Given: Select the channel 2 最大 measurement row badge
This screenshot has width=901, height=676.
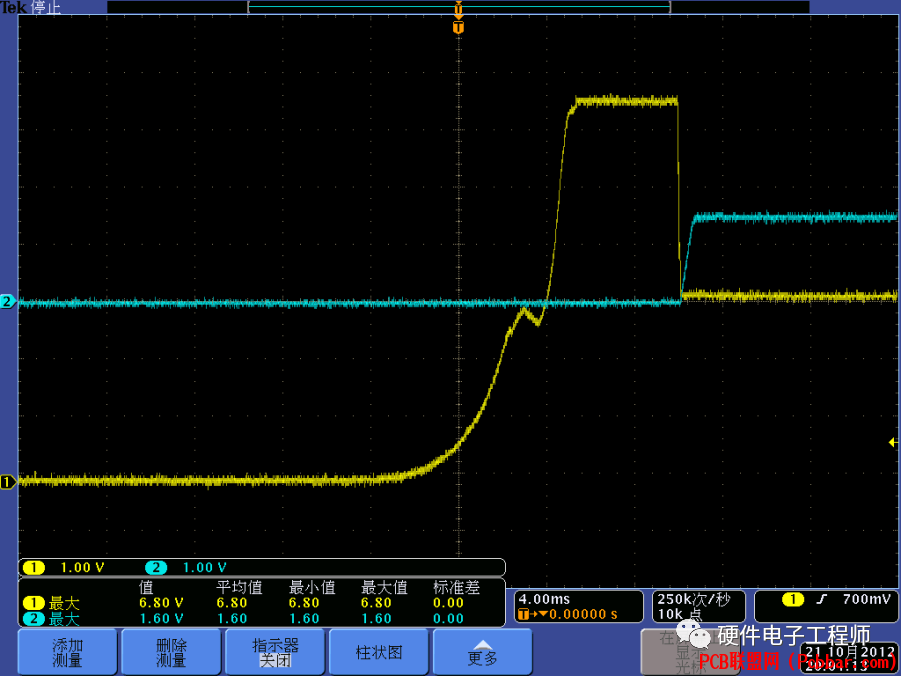Looking at the screenshot, I should coord(34,619).
